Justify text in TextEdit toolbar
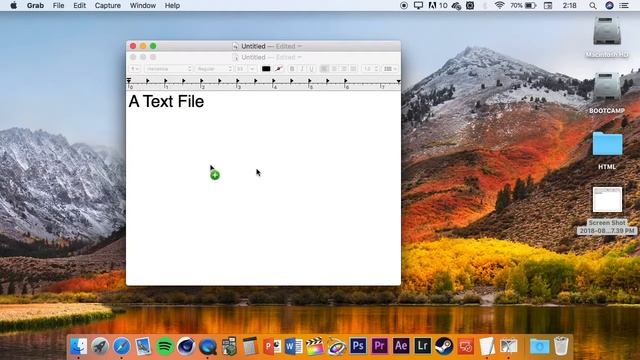Image resolution: width=640 pixels, height=360 pixels. (353, 69)
